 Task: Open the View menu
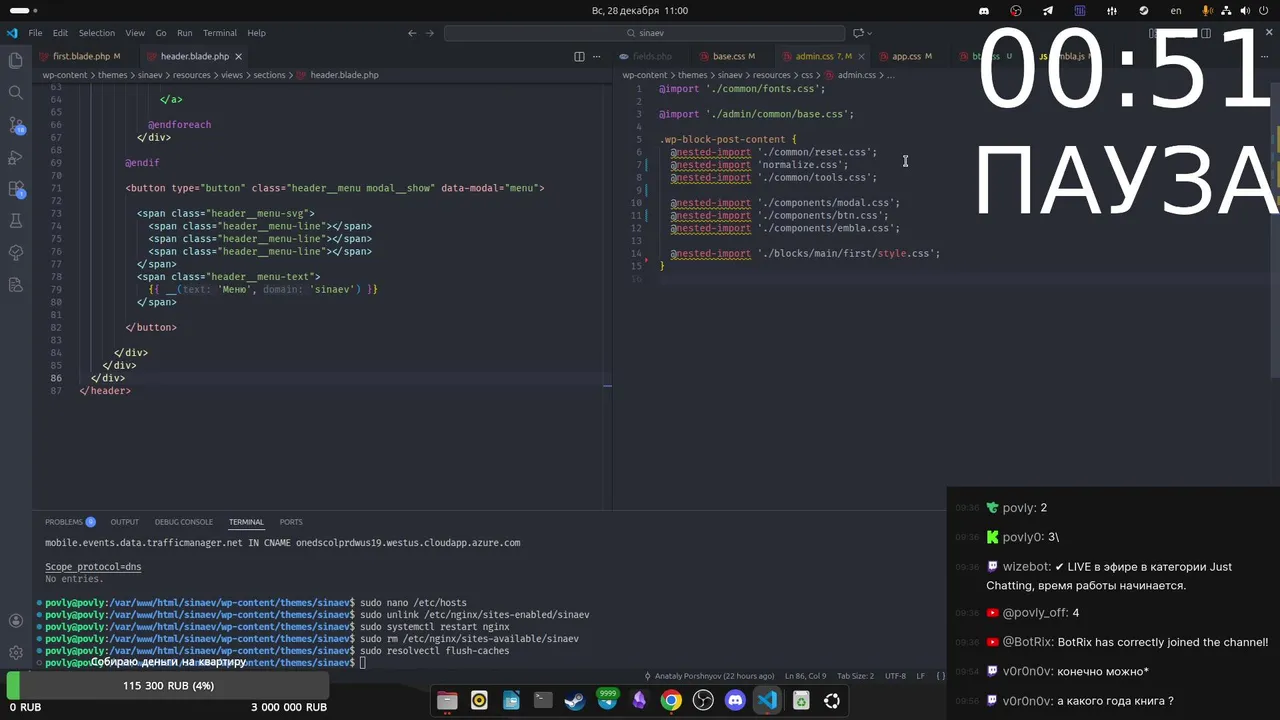[135, 33]
